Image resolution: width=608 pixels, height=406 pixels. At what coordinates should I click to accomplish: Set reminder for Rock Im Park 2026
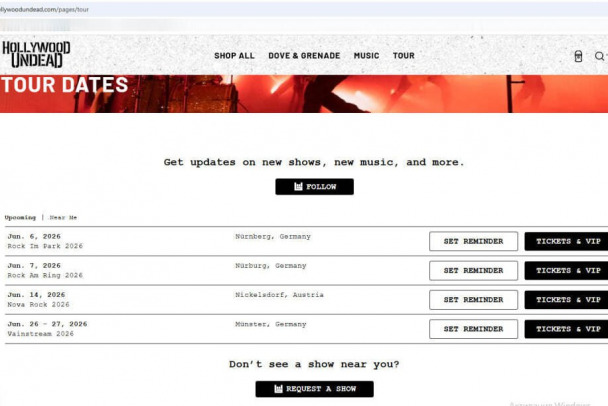point(473,241)
